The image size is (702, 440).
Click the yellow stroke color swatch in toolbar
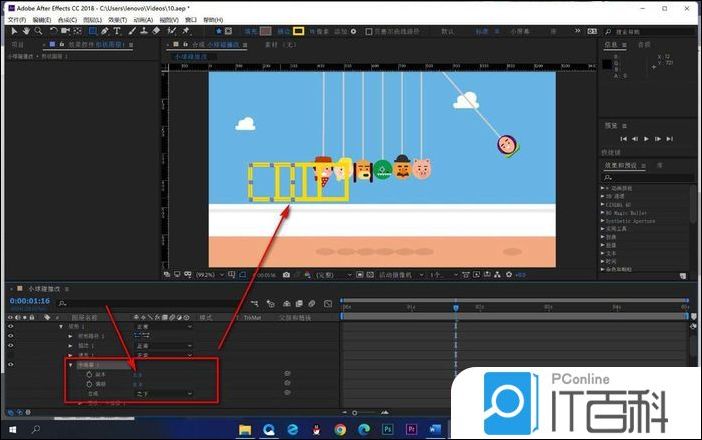298,31
